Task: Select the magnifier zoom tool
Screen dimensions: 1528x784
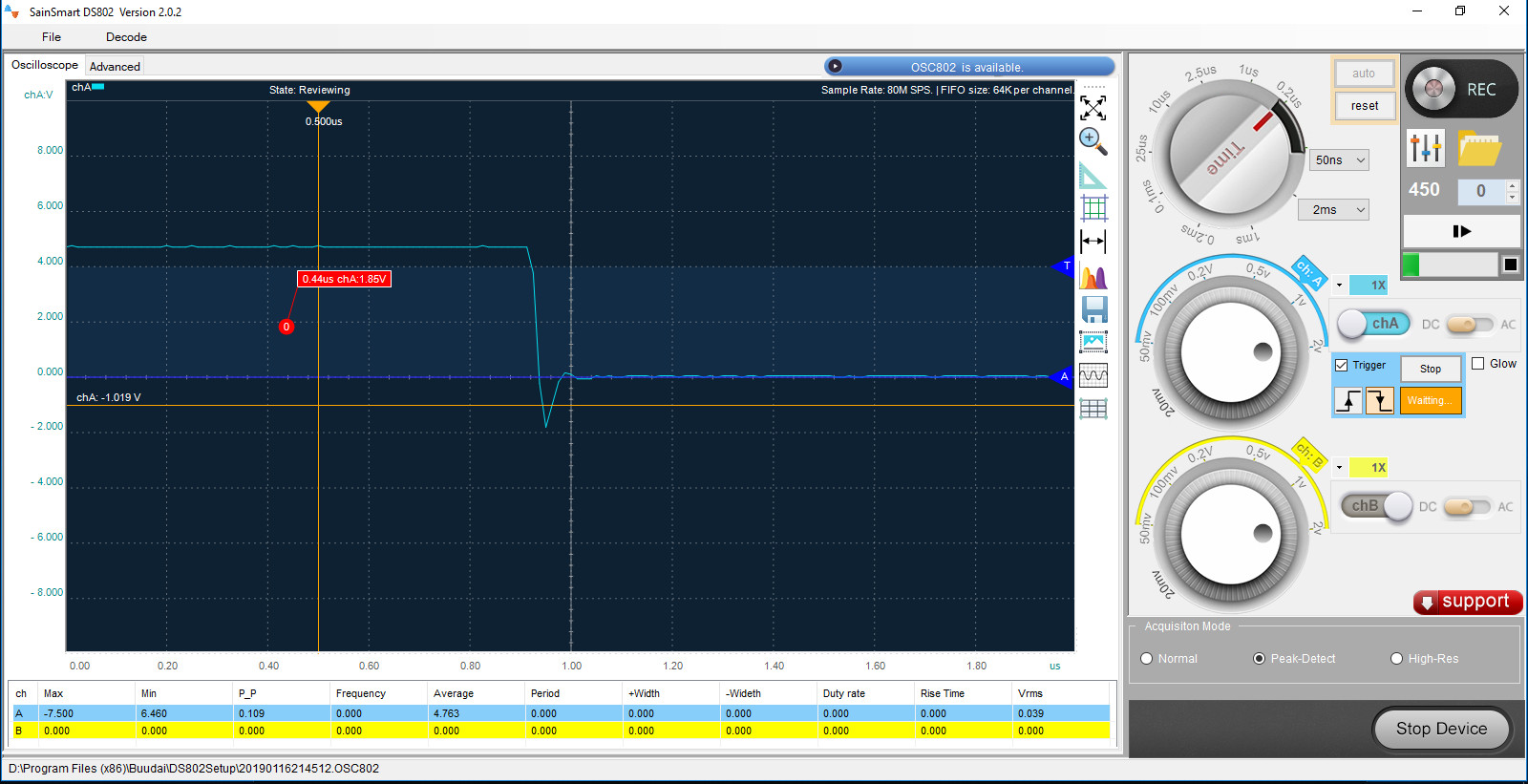Action: (x=1093, y=141)
